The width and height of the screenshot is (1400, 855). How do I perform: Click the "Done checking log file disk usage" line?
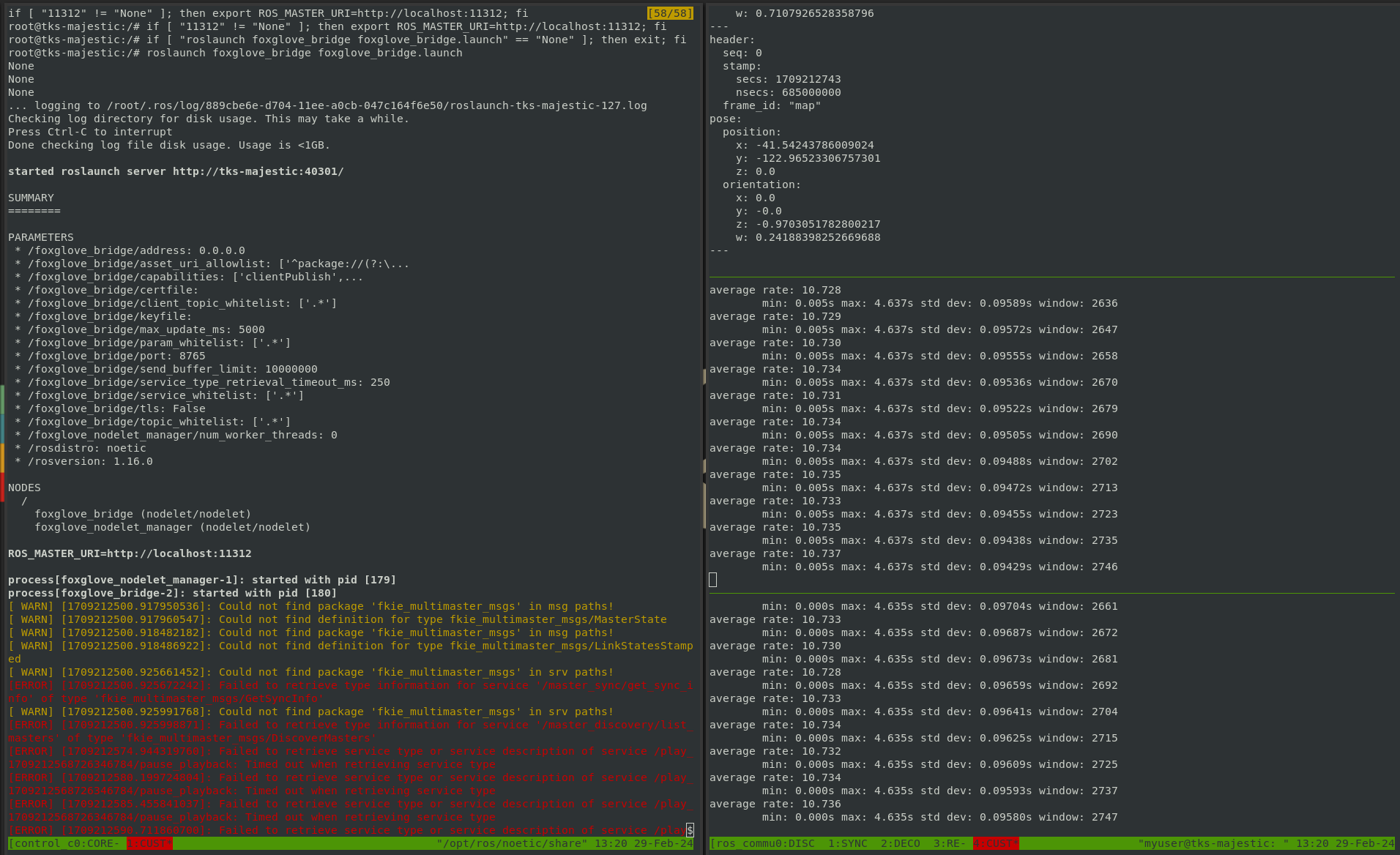click(169, 145)
